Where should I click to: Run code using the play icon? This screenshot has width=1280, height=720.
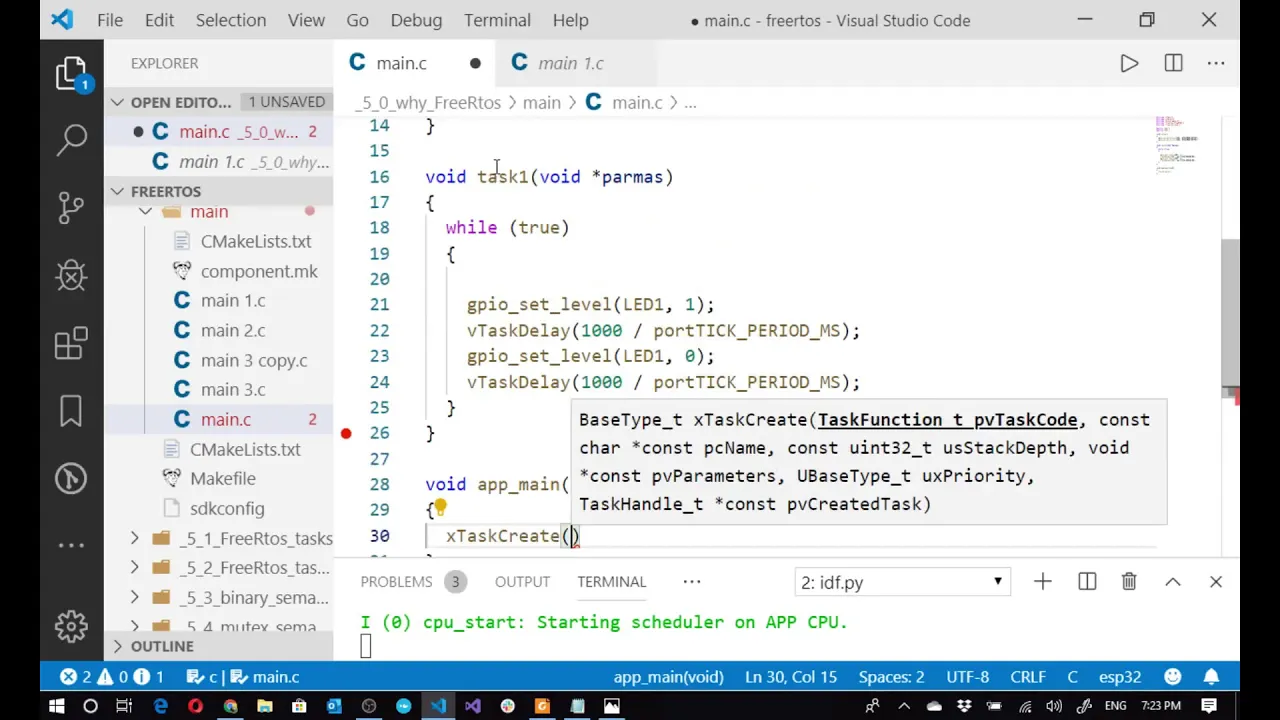pos(1129,63)
